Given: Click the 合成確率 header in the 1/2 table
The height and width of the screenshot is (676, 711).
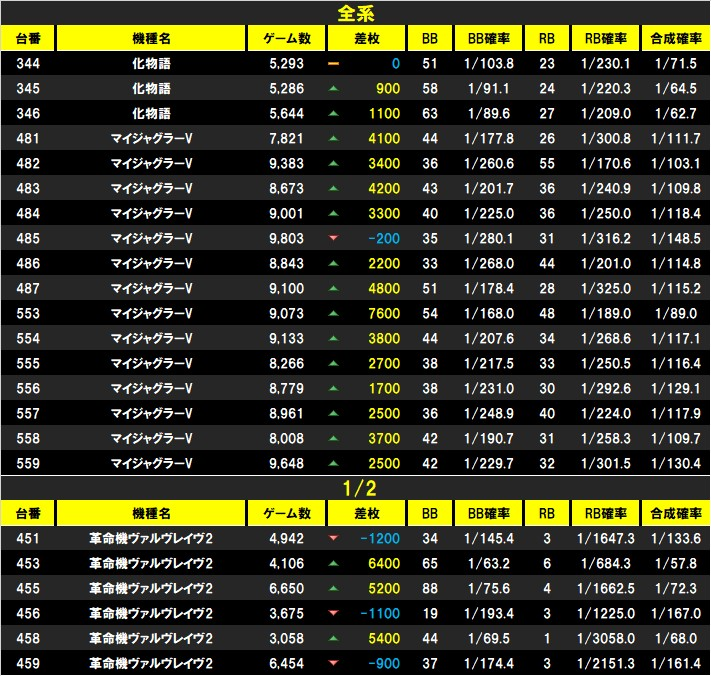Looking at the screenshot, I should pyautogui.click(x=676, y=513).
